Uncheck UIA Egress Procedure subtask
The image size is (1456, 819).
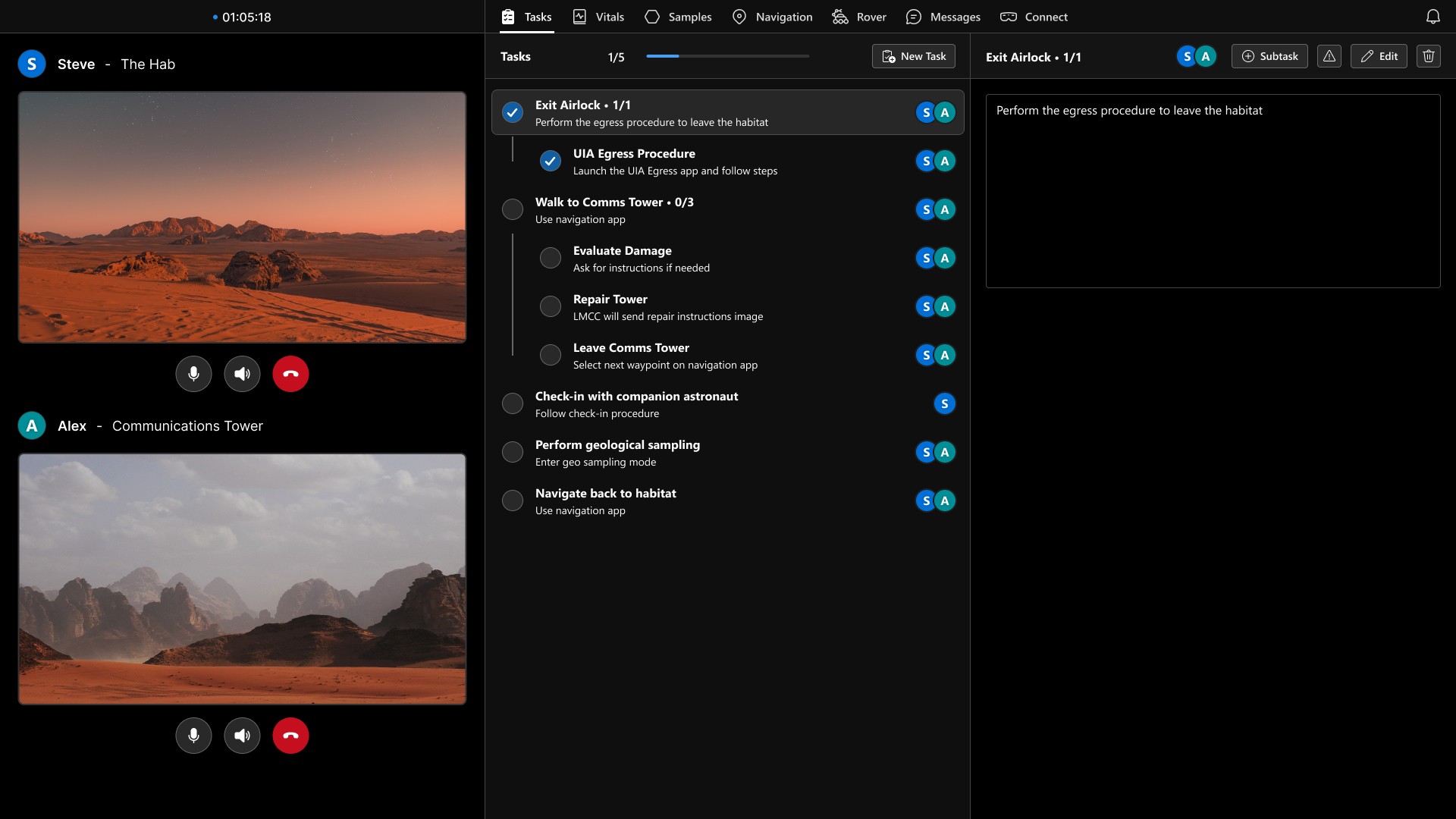(x=551, y=161)
